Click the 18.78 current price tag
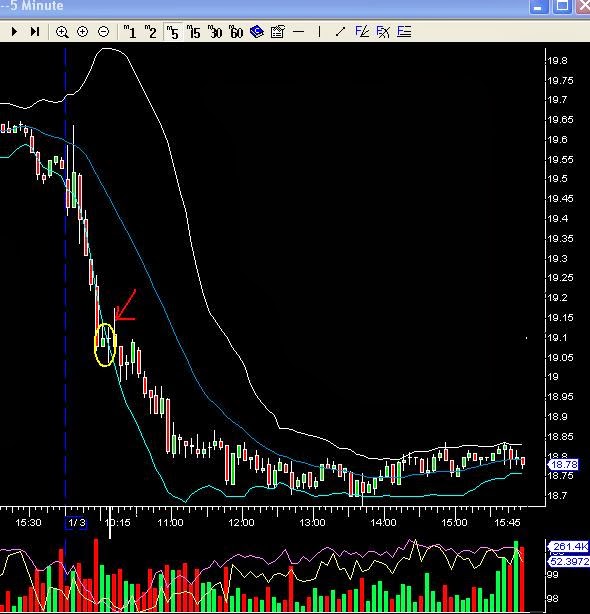This screenshot has height=614, width=590. pyautogui.click(x=564, y=465)
